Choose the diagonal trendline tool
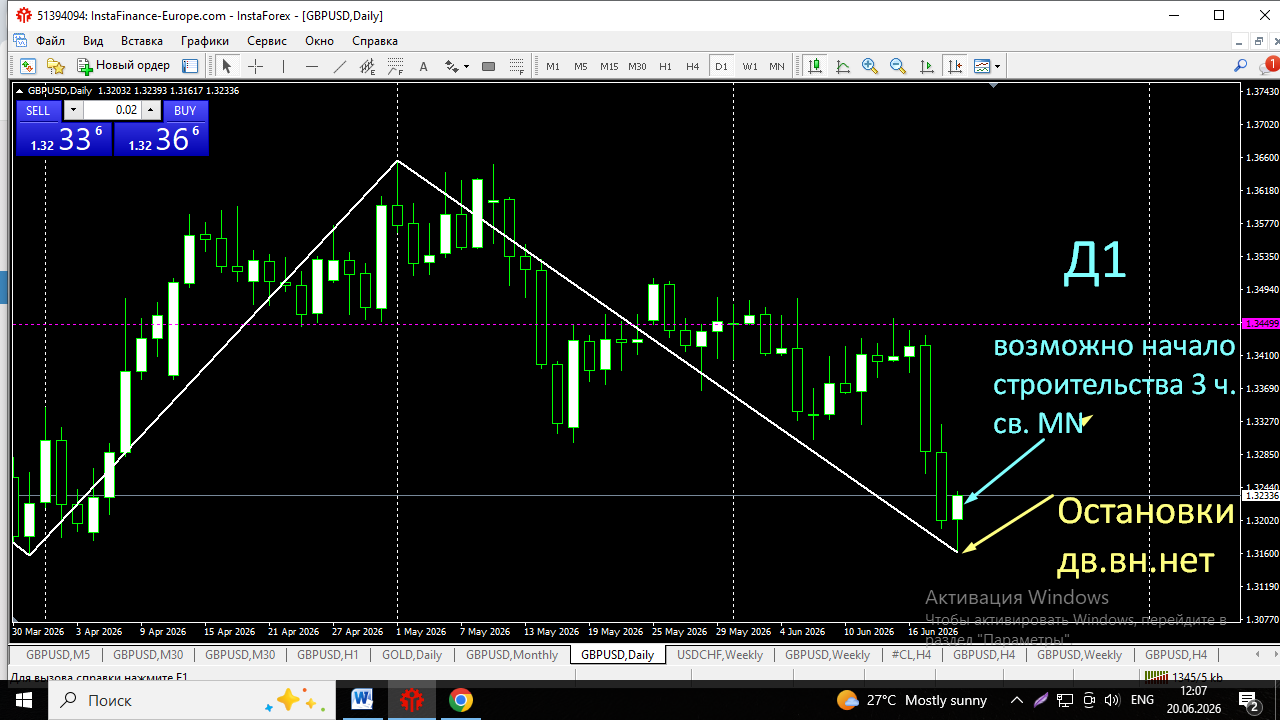The image size is (1280, 720). pyautogui.click(x=340, y=66)
